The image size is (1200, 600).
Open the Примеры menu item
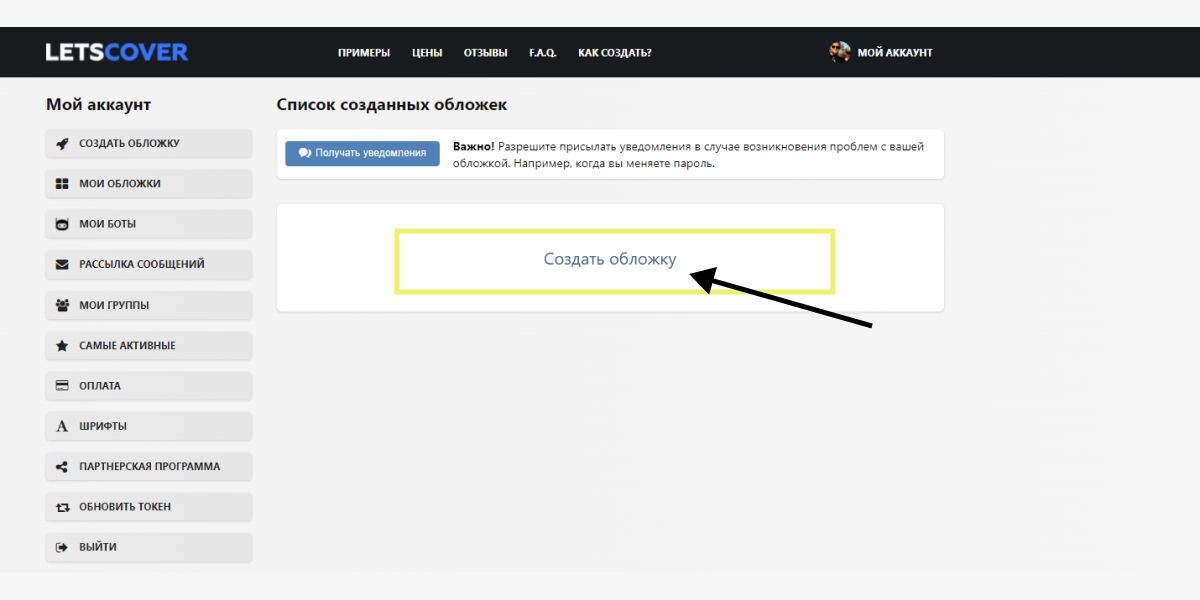pyautogui.click(x=364, y=53)
